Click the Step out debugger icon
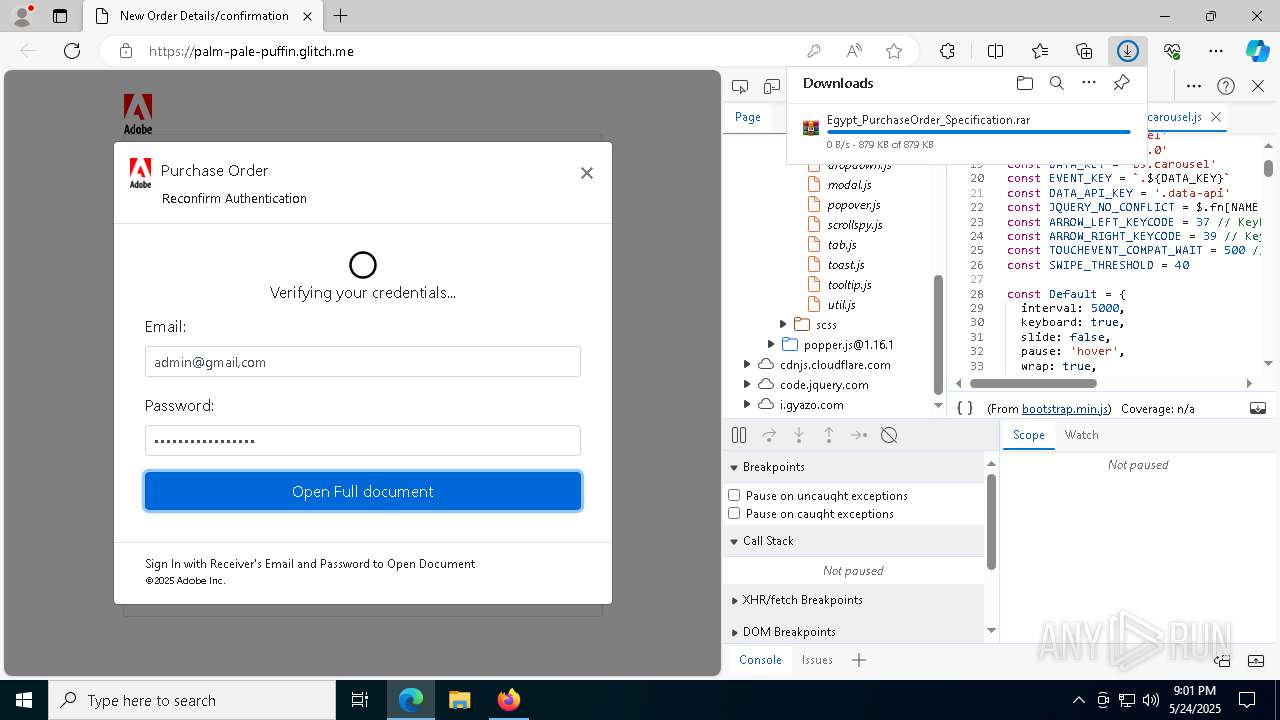The height and width of the screenshot is (720, 1280). pyautogui.click(x=829, y=435)
